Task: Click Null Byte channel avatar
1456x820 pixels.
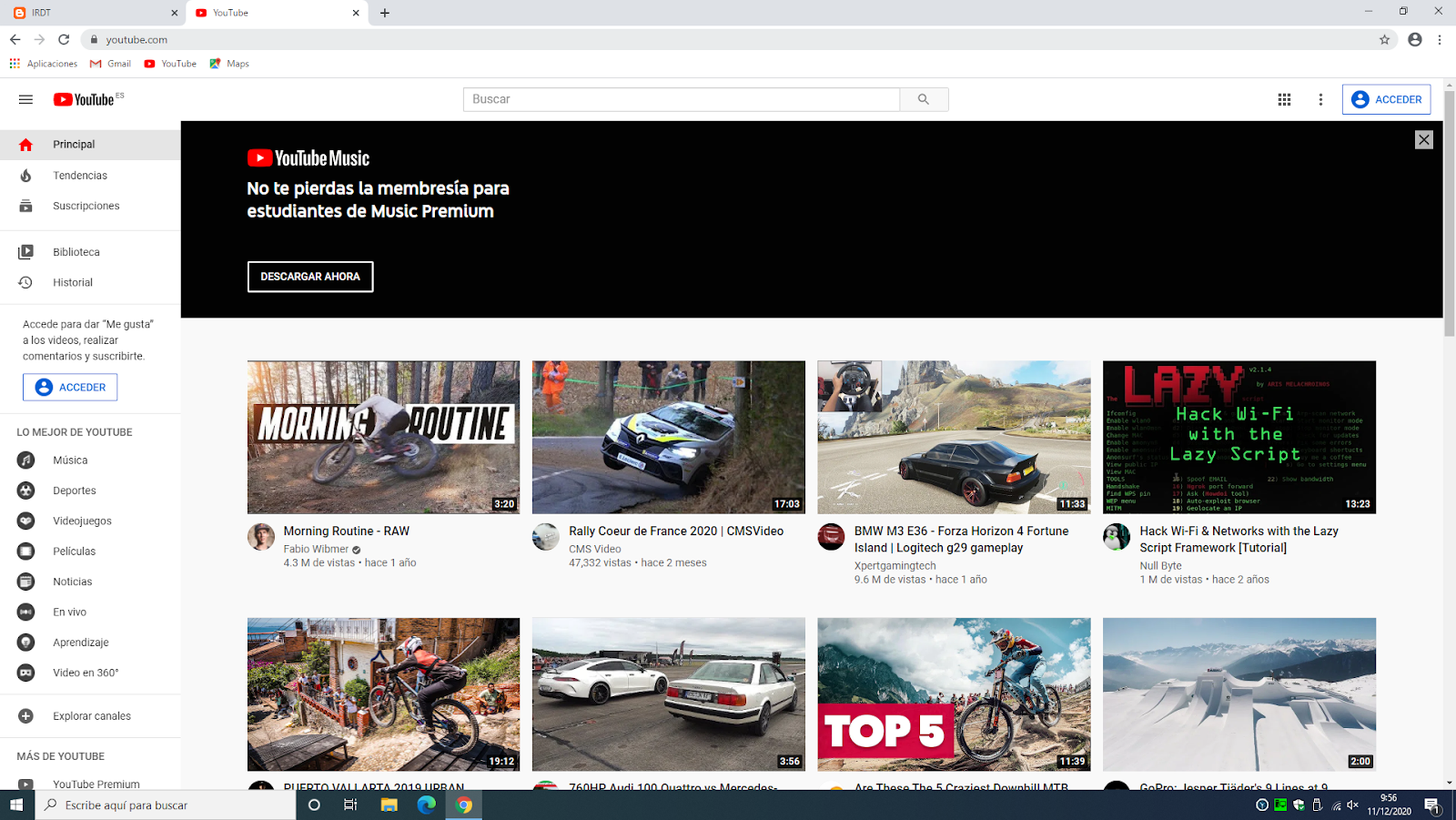Action: (1117, 537)
